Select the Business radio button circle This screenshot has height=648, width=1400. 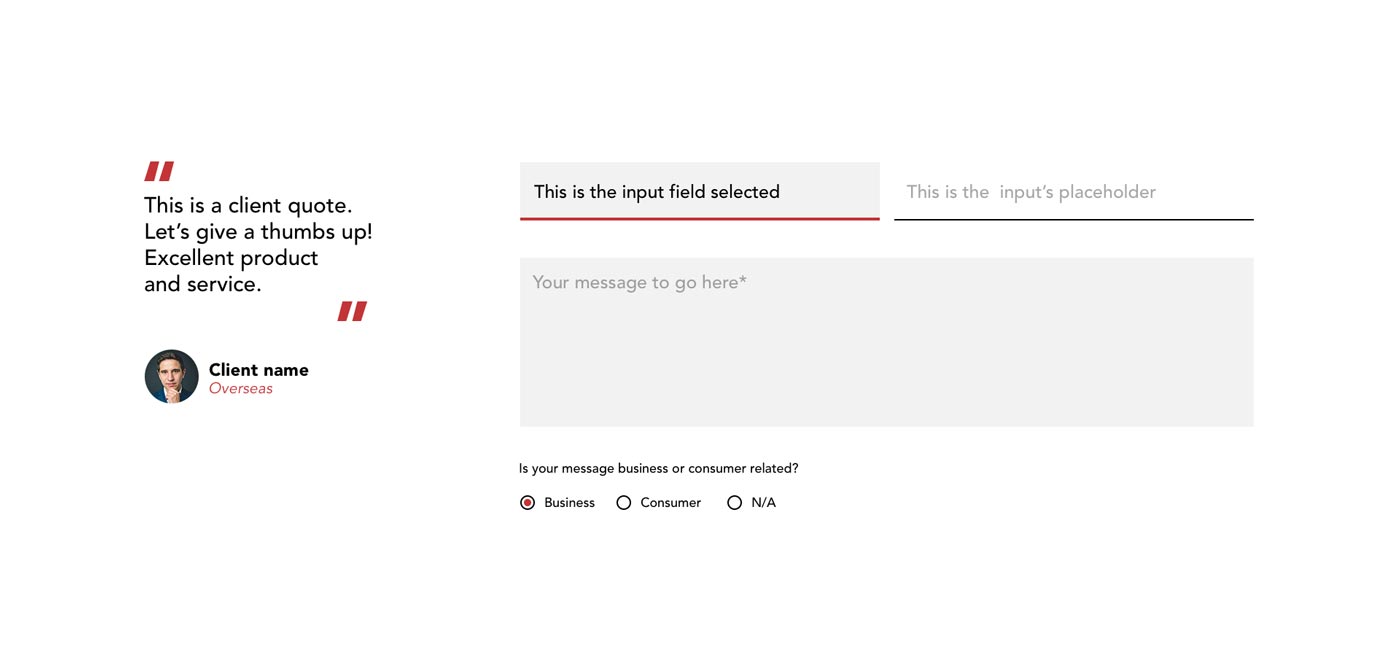click(x=528, y=503)
